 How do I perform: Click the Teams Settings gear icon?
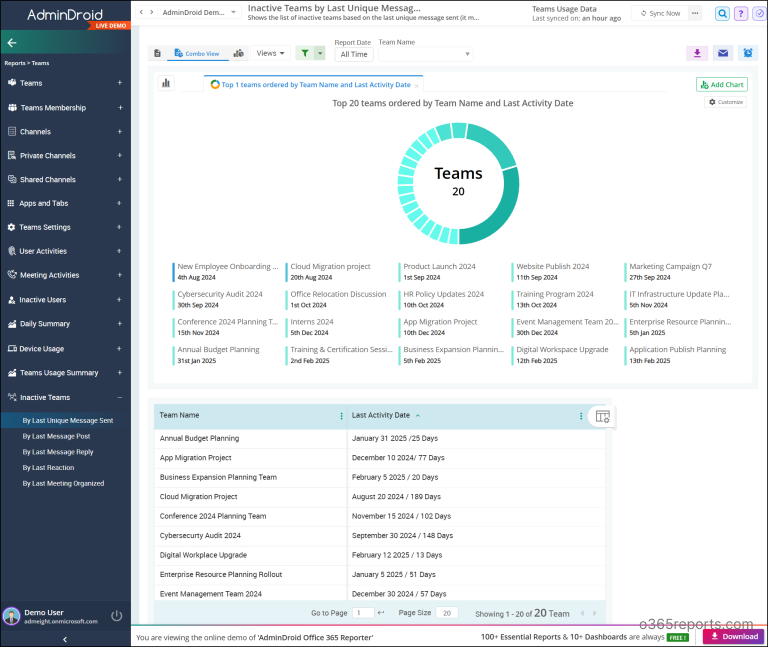tap(12, 227)
